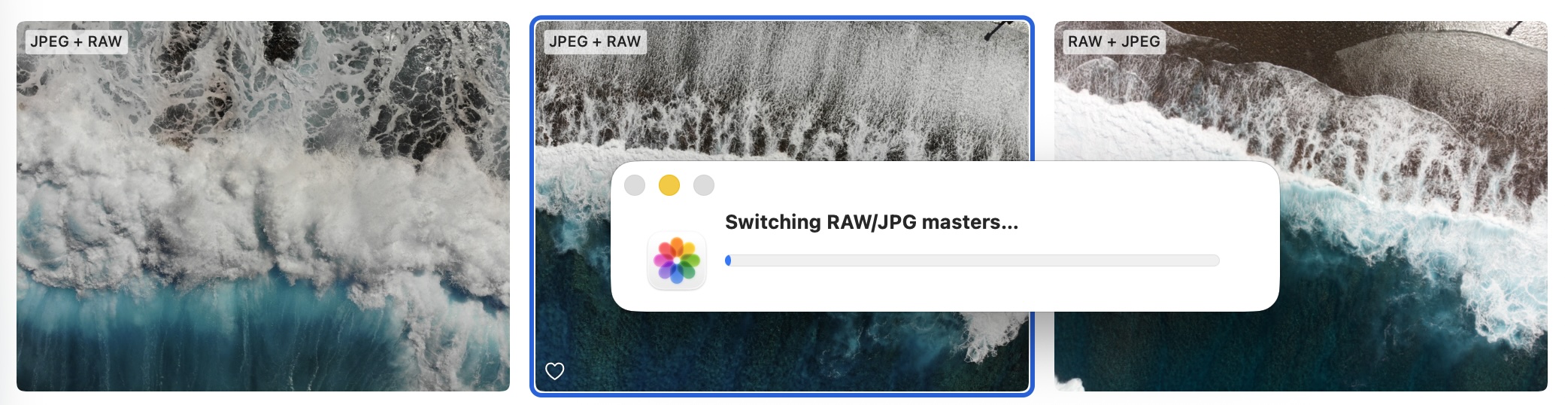Click the white gap between the first and second photos
The image size is (1568, 405).
[x=520, y=203]
